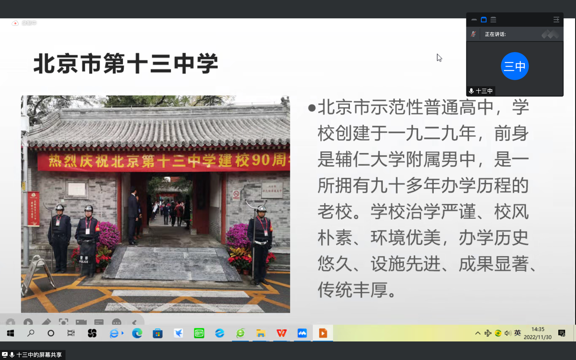Open the green 360 browser icon

[240, 333]
